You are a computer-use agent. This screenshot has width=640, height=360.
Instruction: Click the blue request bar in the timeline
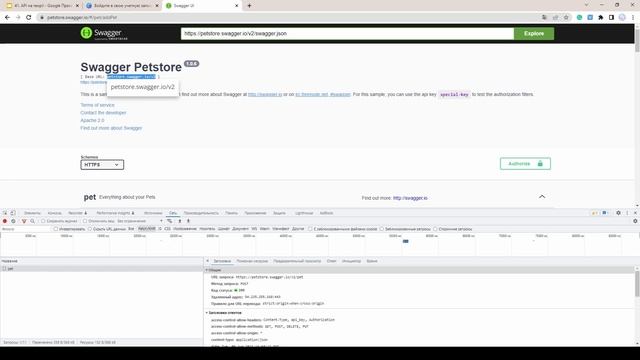(405, 241)
